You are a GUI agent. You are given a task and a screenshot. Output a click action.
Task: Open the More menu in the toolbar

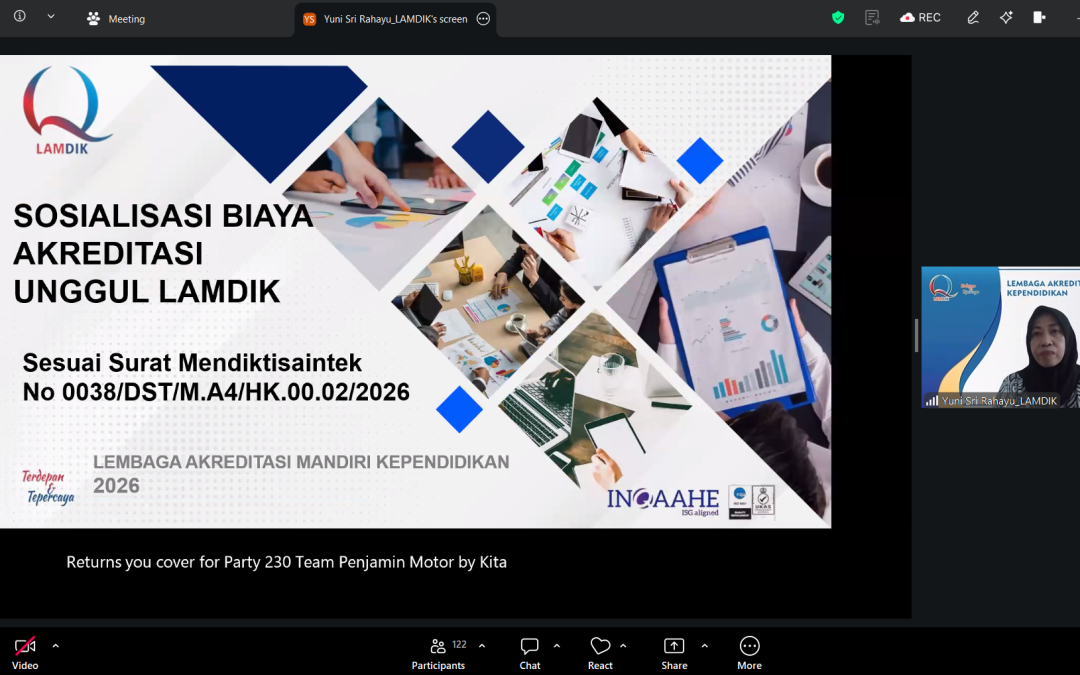[x=749, y=652]
